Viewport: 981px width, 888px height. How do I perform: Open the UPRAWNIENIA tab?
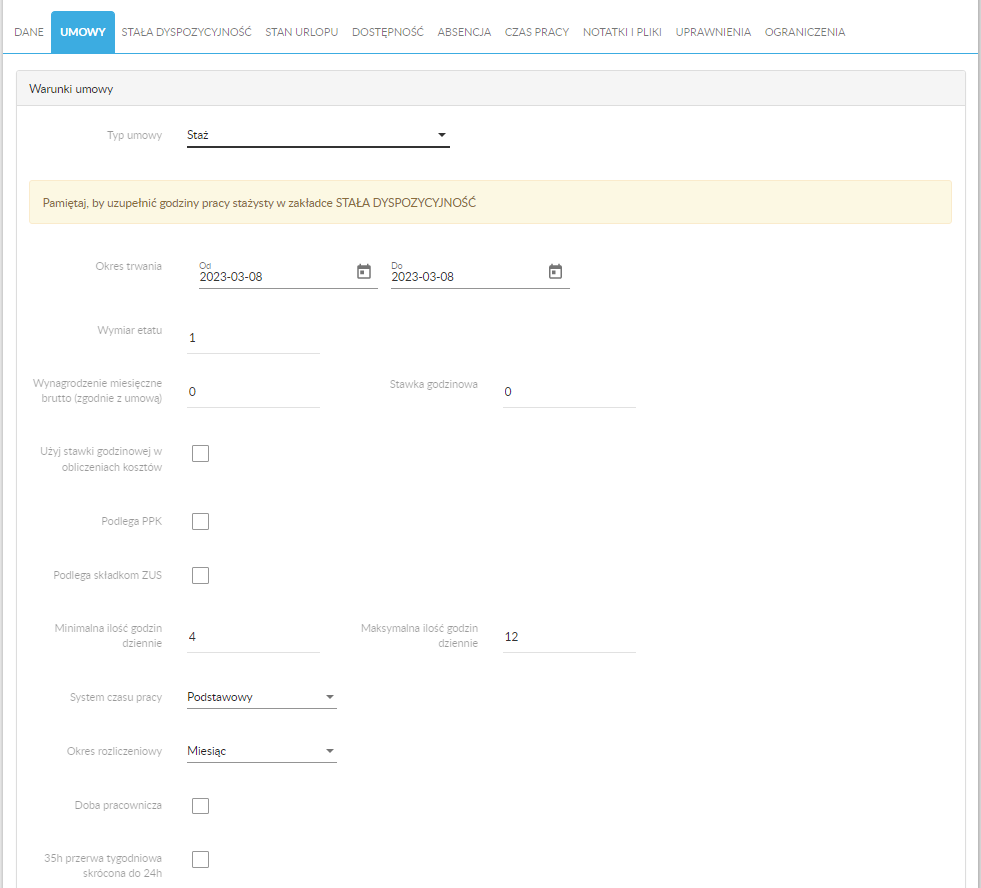point(713,32)
